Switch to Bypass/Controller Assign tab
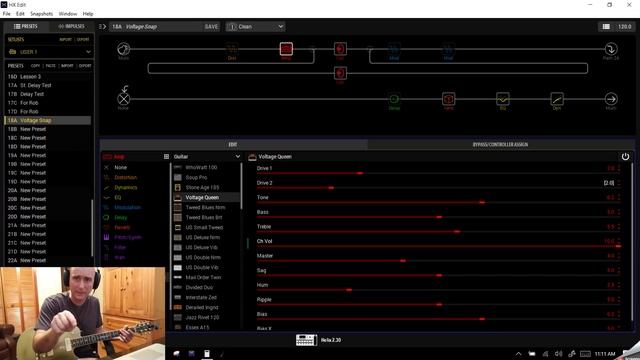This screenshot has height=360, width=640. [x=500, y=144]
